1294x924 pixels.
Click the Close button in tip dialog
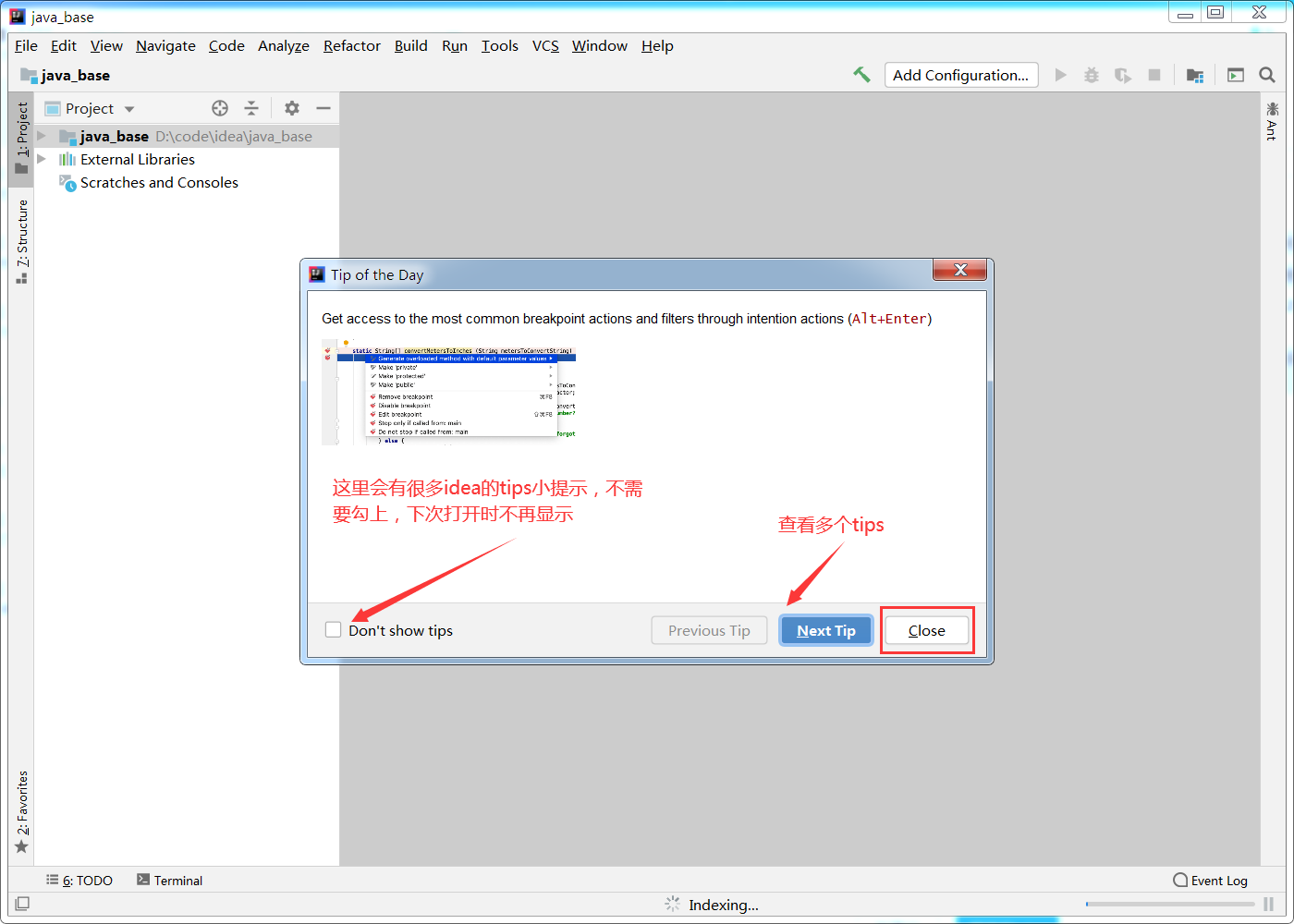pos(927,630)
